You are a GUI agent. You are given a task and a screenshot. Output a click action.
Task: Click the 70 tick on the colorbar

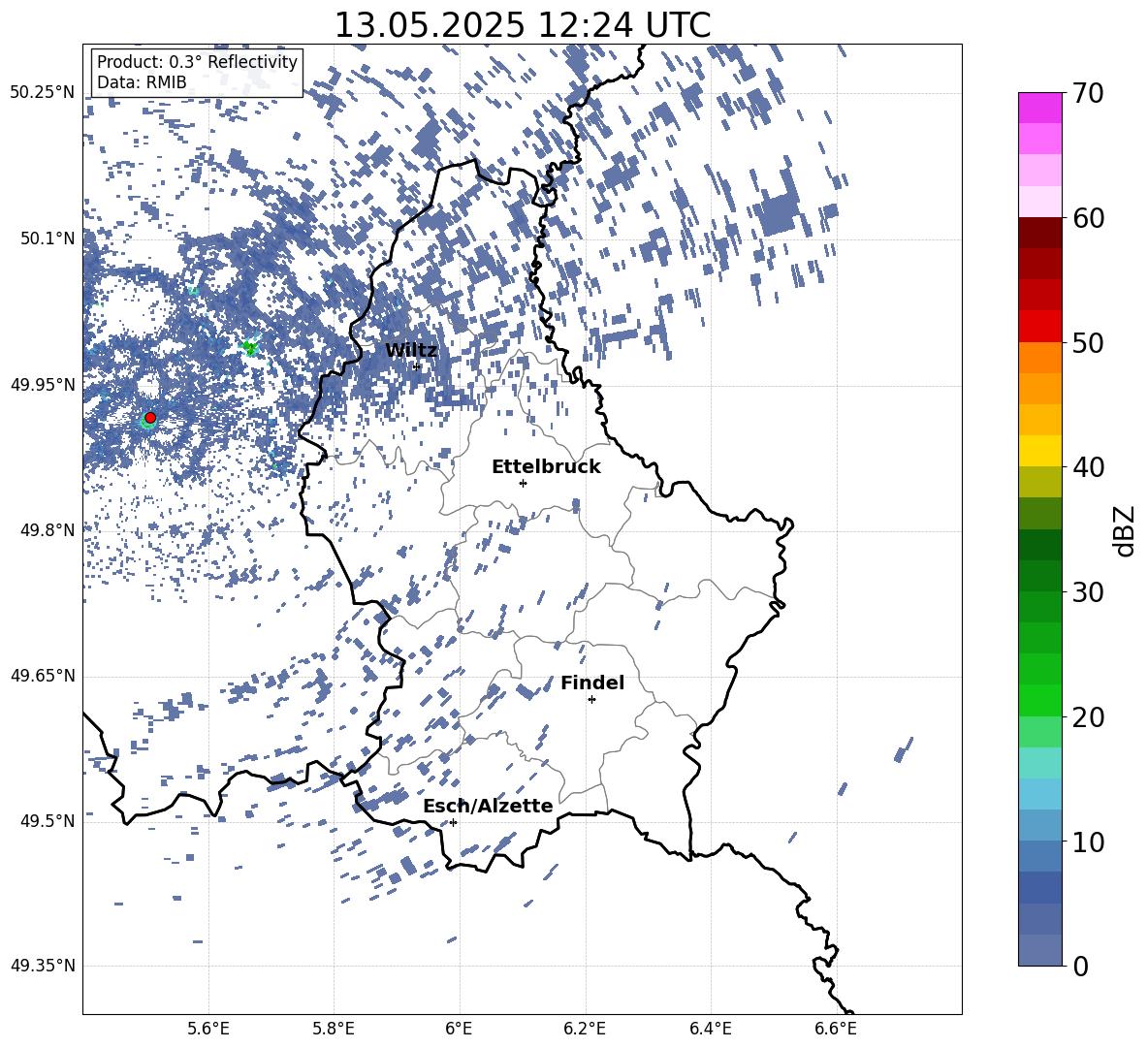[1088, 93]
